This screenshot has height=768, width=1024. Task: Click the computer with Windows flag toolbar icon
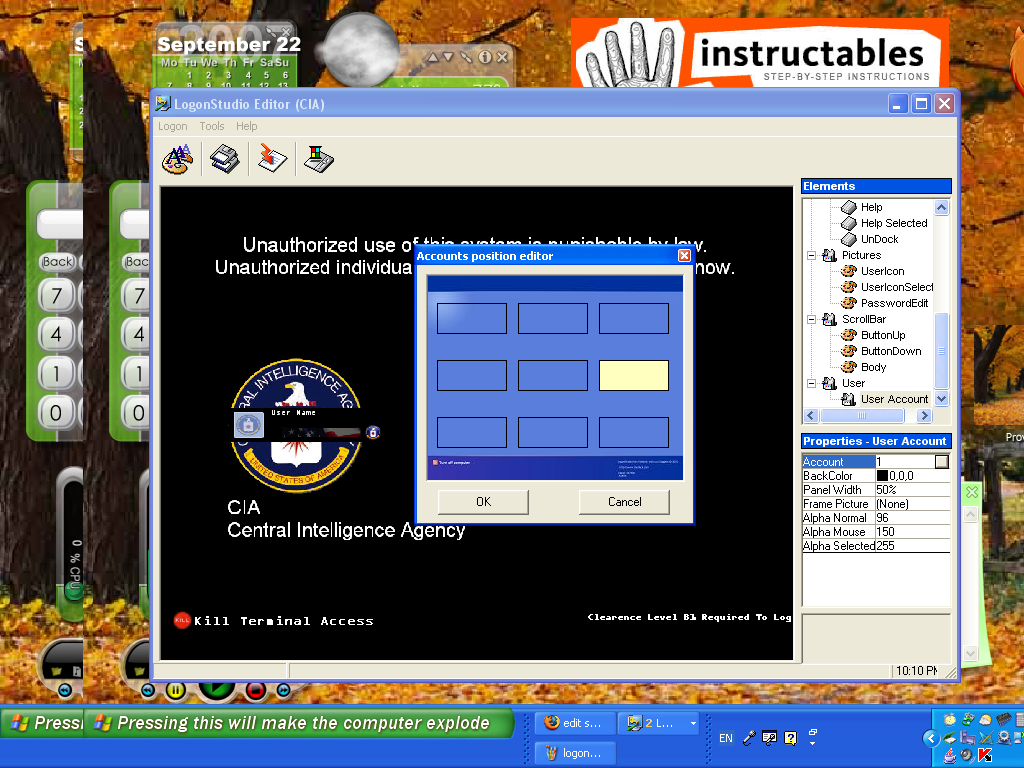tap(319, 159)
